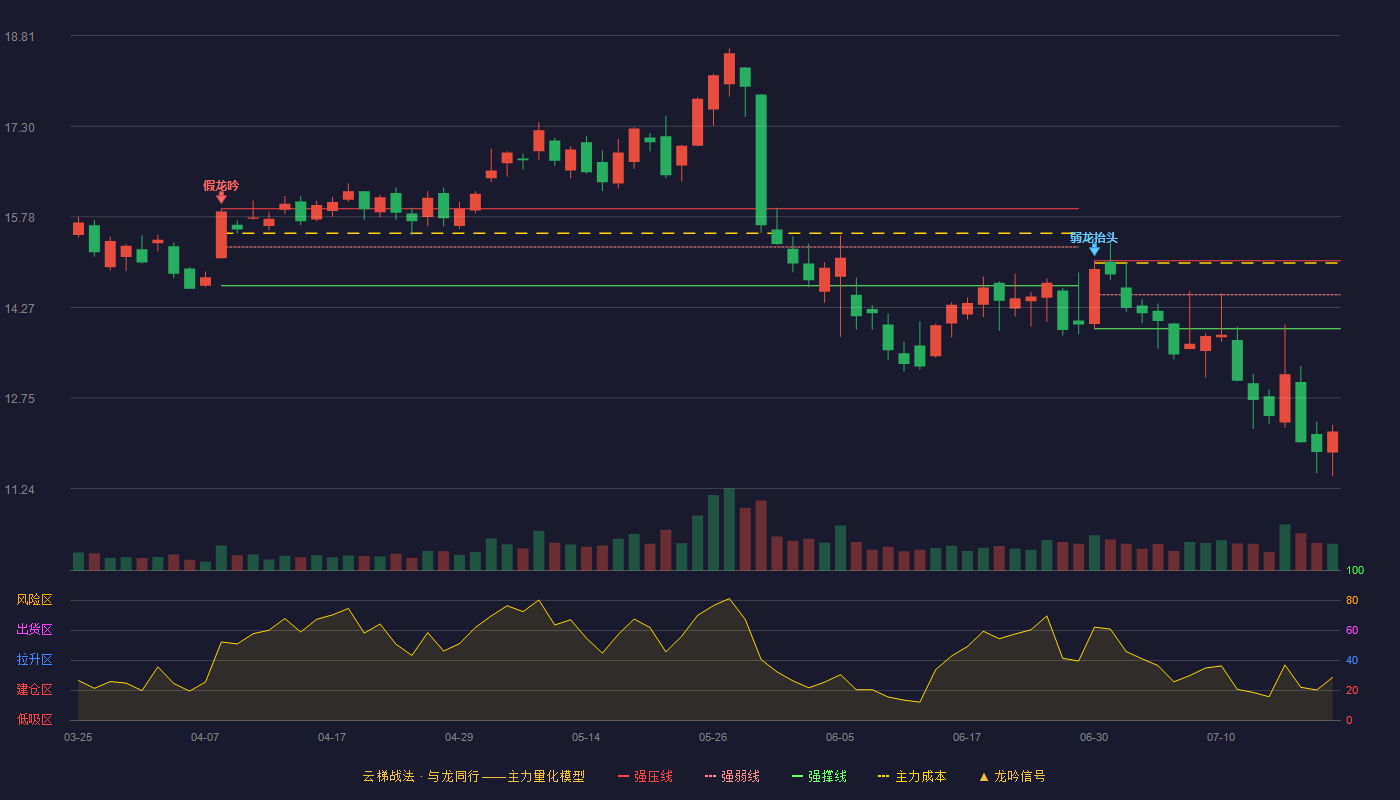Click the magenta 60 indicator scale label
Image resolution: width=1400 pixels, height=800 pixels.
pyautogui.click(x=1352, y=630)
